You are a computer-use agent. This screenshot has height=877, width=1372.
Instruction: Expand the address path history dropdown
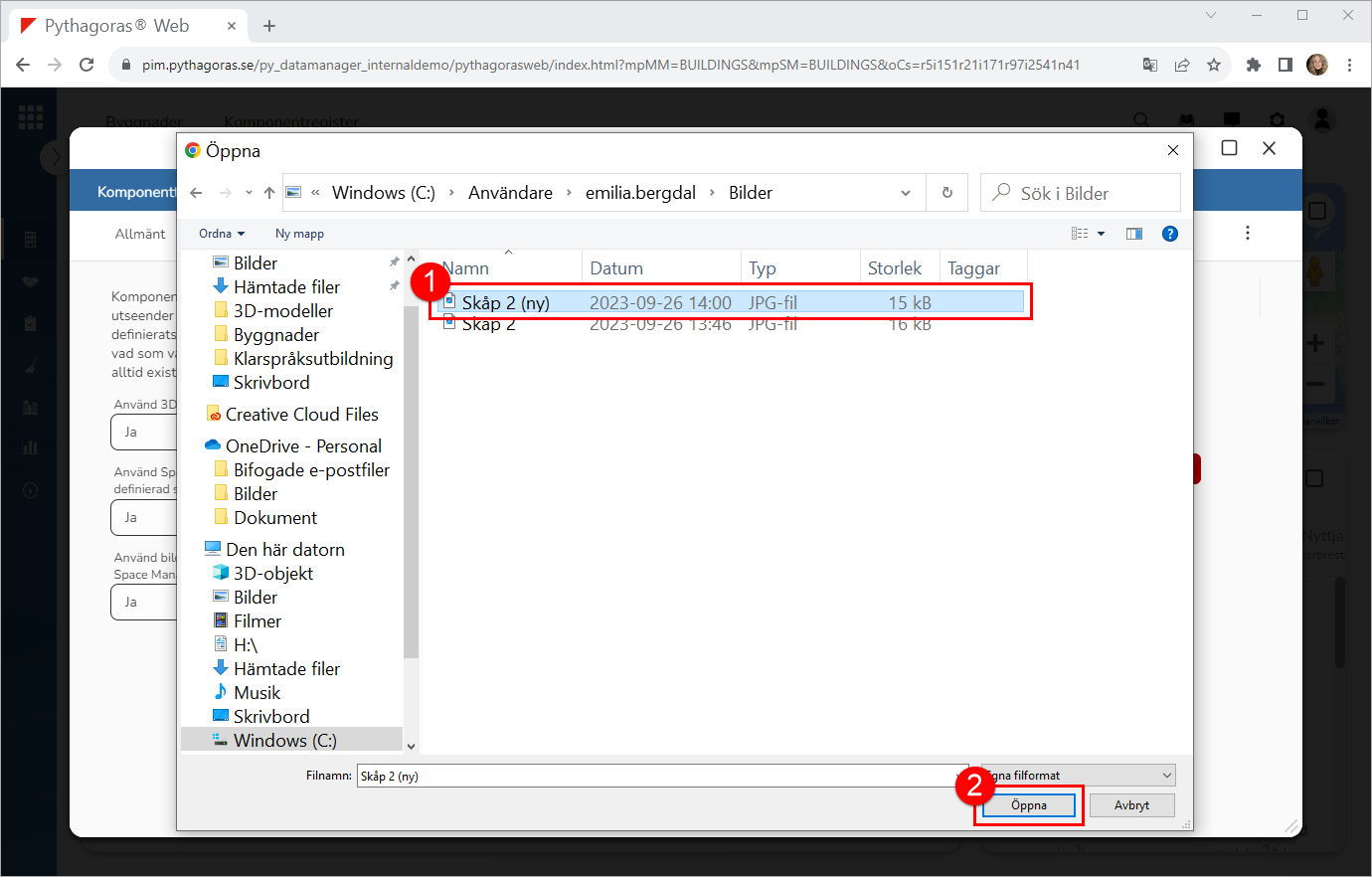click(906, 193)
